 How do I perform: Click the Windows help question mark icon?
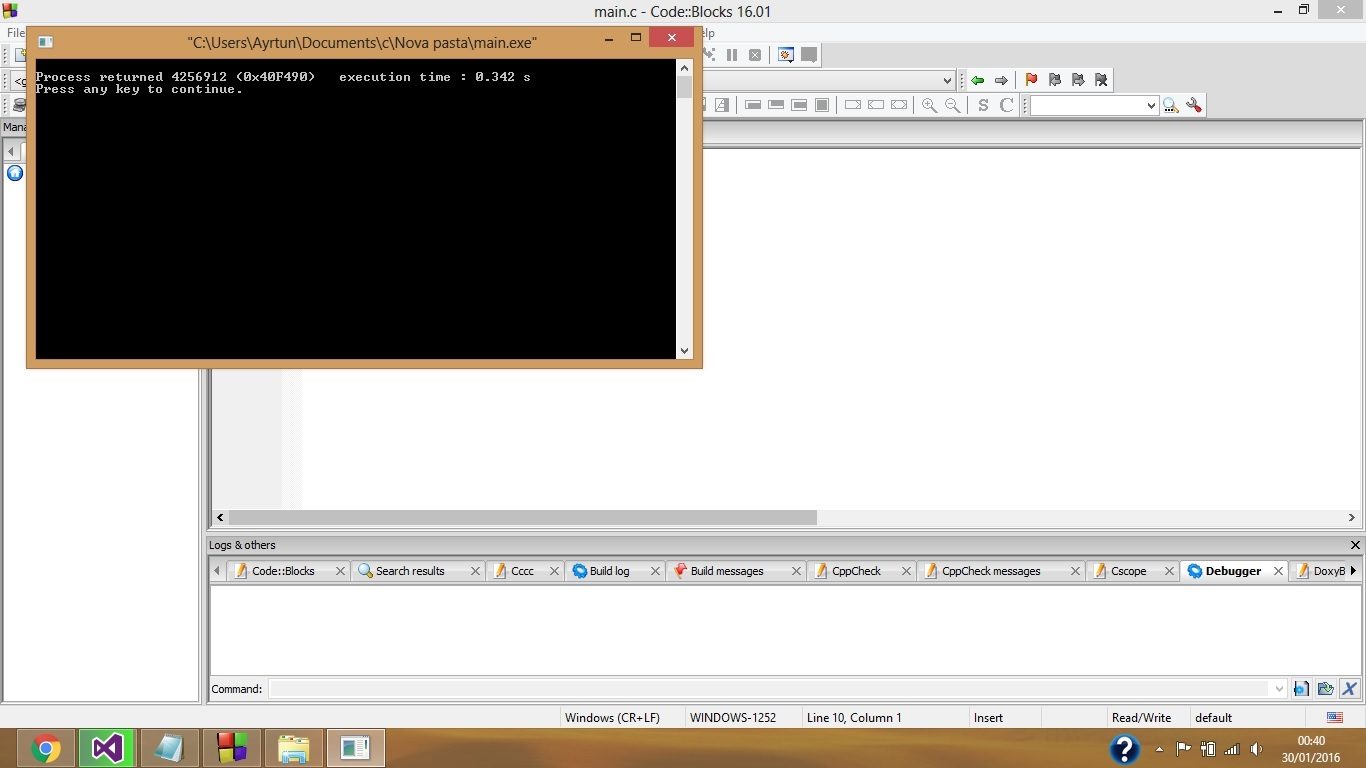pos(1125,749)
